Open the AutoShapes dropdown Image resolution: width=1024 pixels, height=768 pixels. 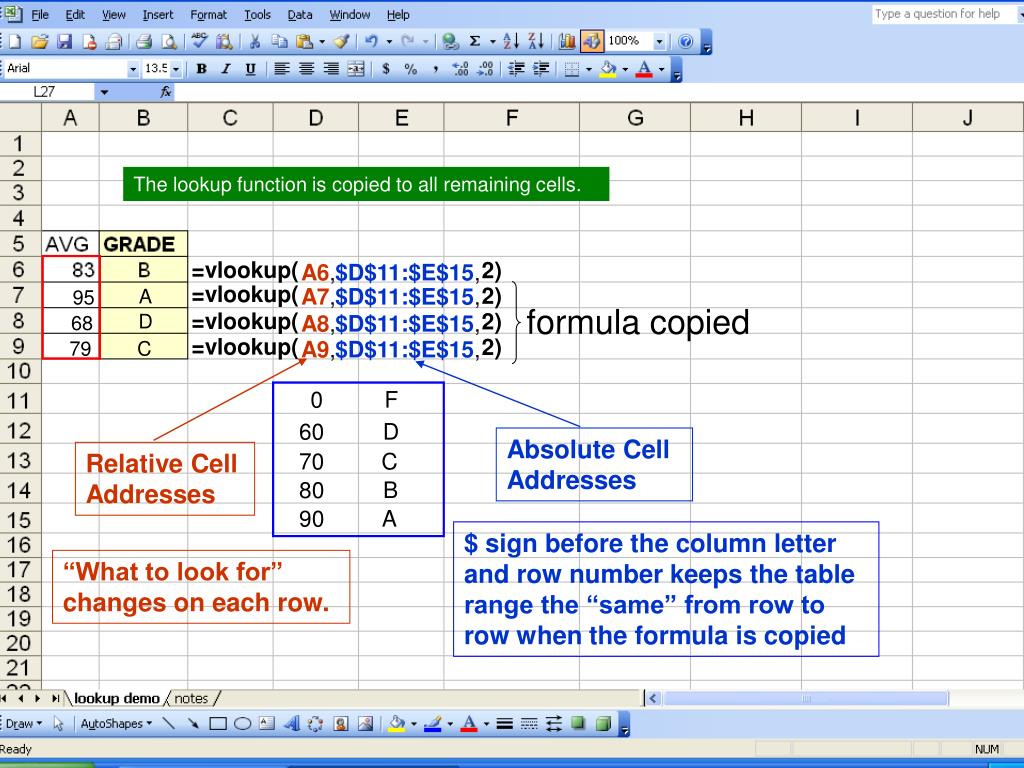[116, 724]
